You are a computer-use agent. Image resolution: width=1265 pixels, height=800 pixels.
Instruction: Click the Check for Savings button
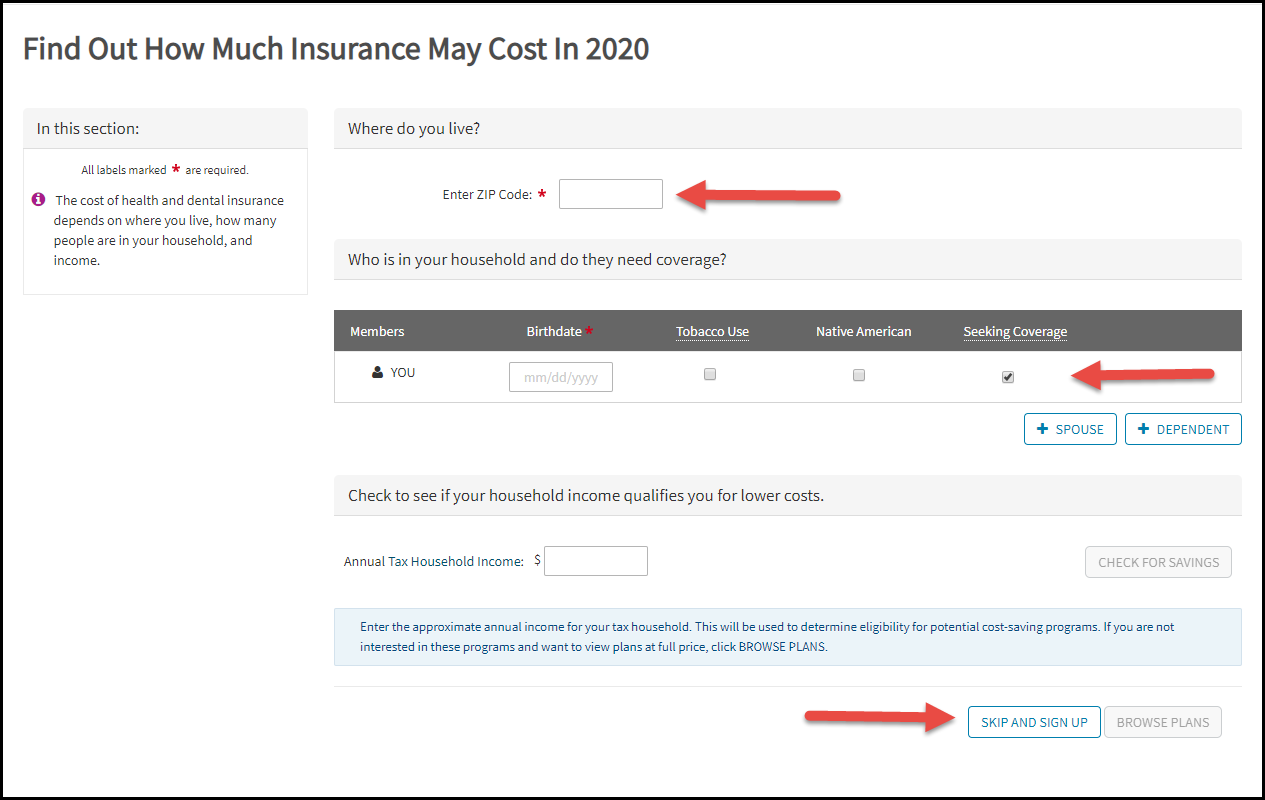pyautogui.click(x=1158, y=562)
